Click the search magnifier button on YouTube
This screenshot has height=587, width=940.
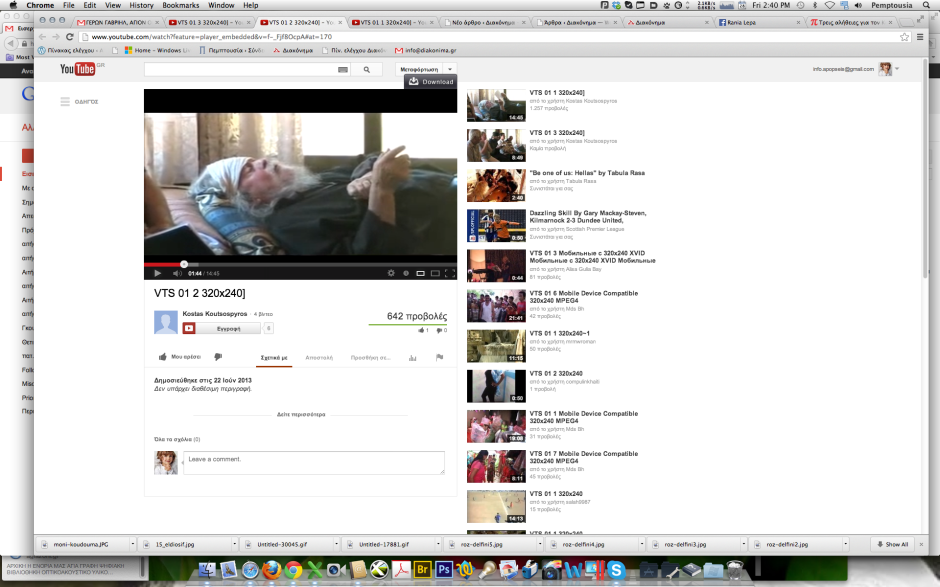coord(367,70)
